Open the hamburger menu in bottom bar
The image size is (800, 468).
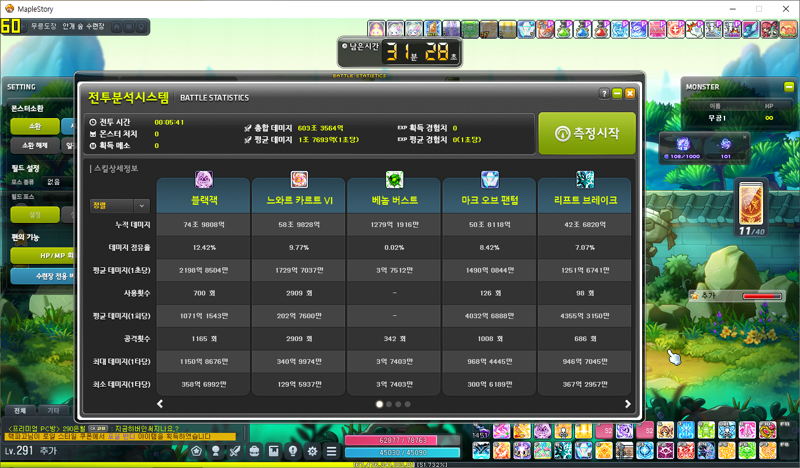(x=332, y=451)
